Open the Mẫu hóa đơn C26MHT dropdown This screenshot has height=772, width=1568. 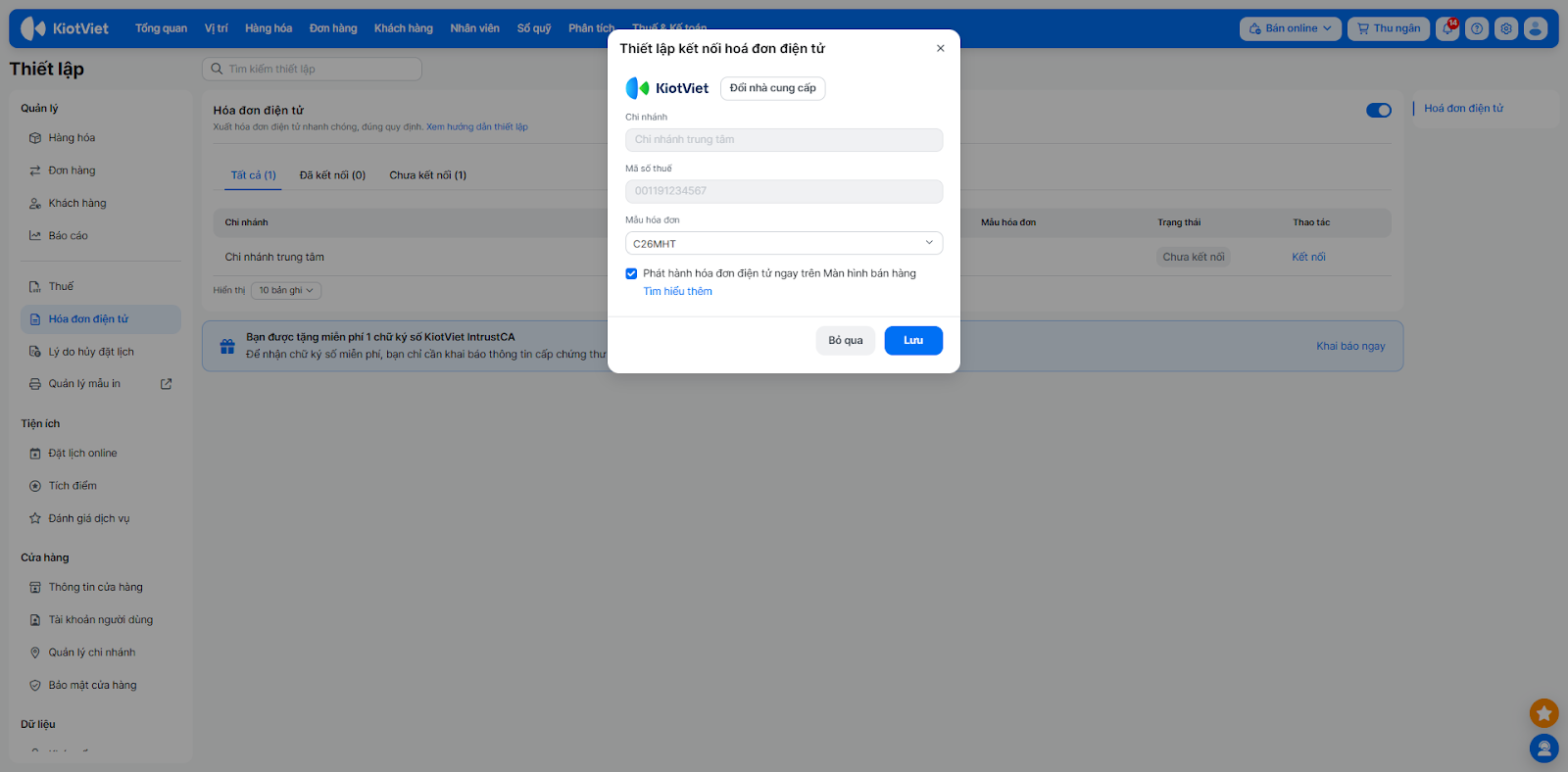point(784,243)
